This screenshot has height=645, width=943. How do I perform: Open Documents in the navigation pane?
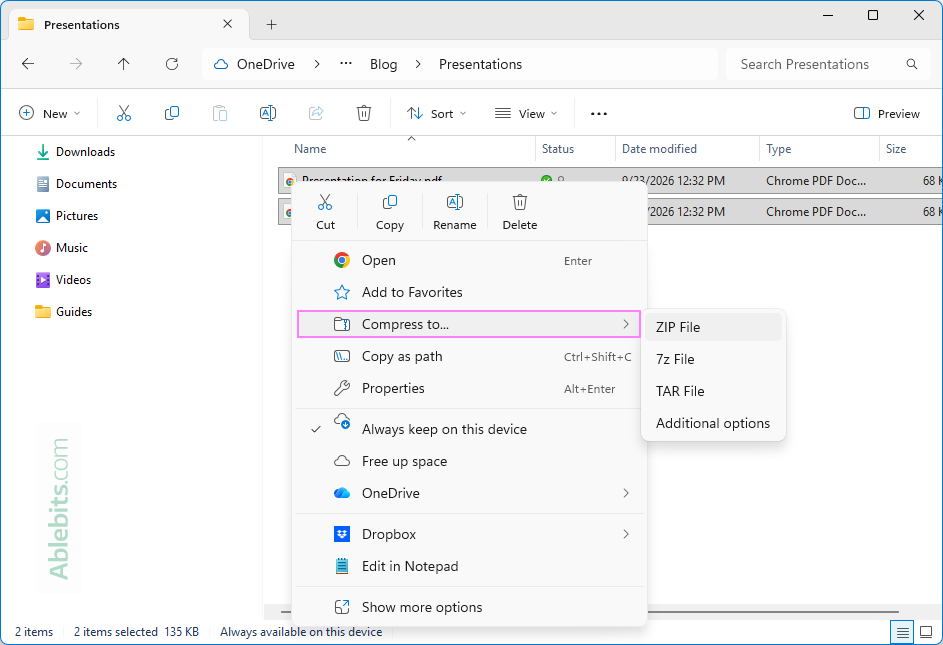tap(76, 184)
